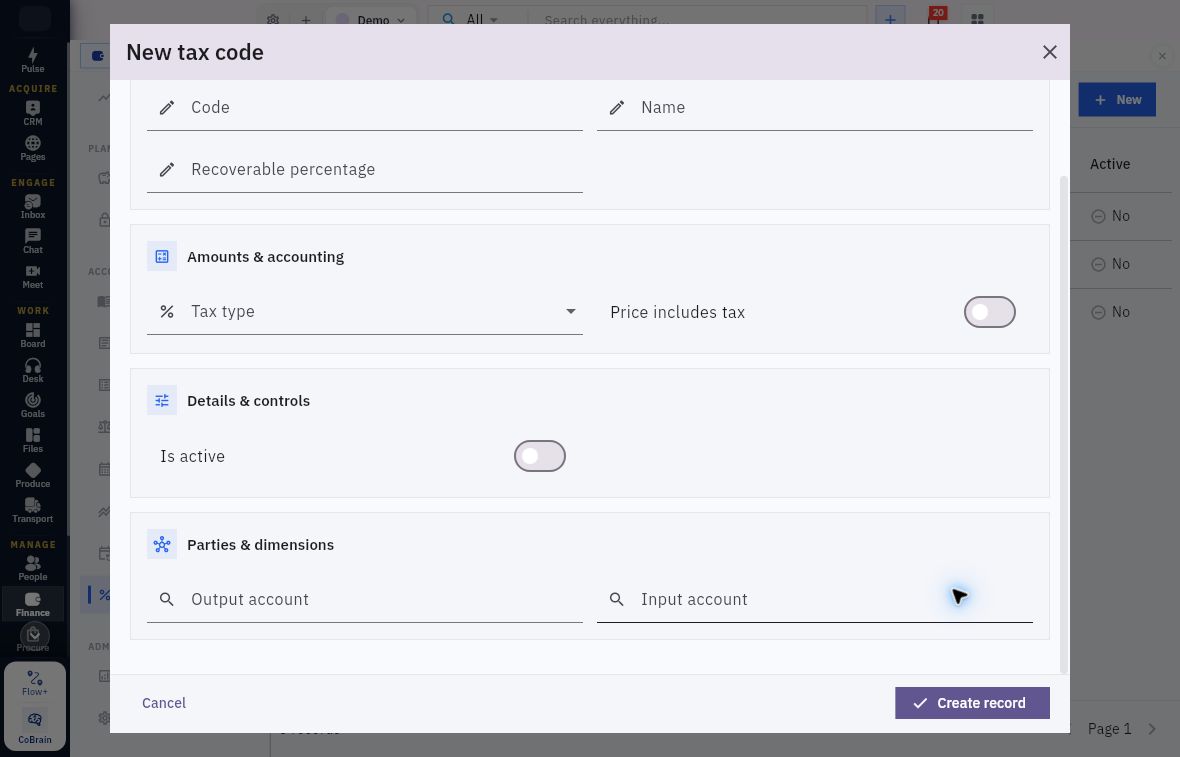Screen dimensions: 1180x757
Task: Open Flow+ in the sidebar
Action: [x=35, y=683]
